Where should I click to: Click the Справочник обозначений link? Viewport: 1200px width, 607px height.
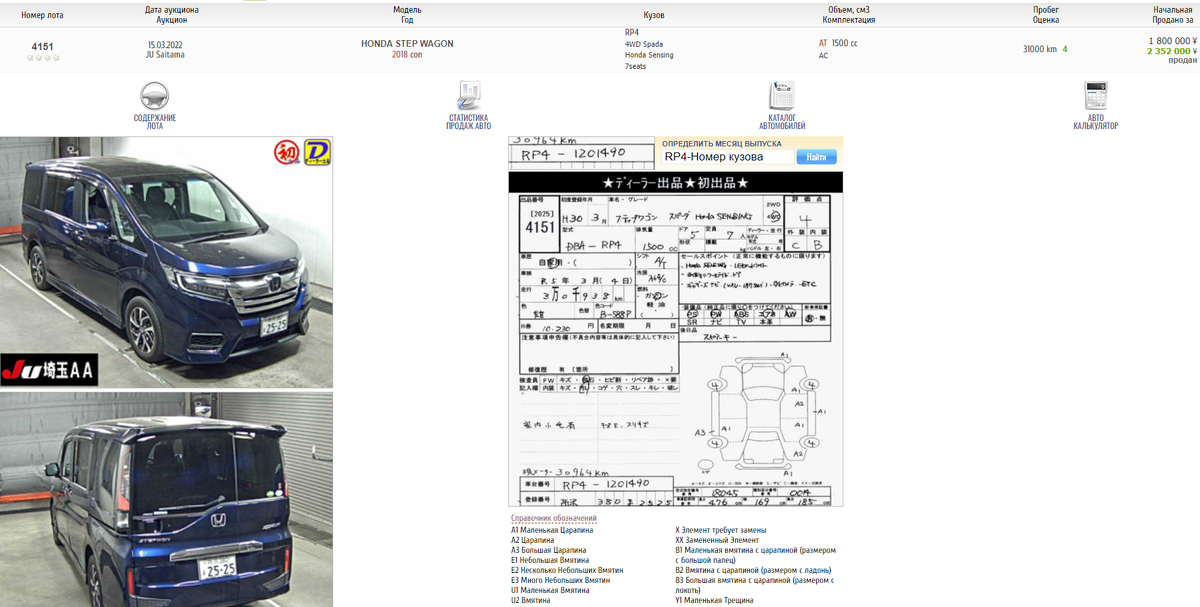pyautogui.click(x=554, y=519)
